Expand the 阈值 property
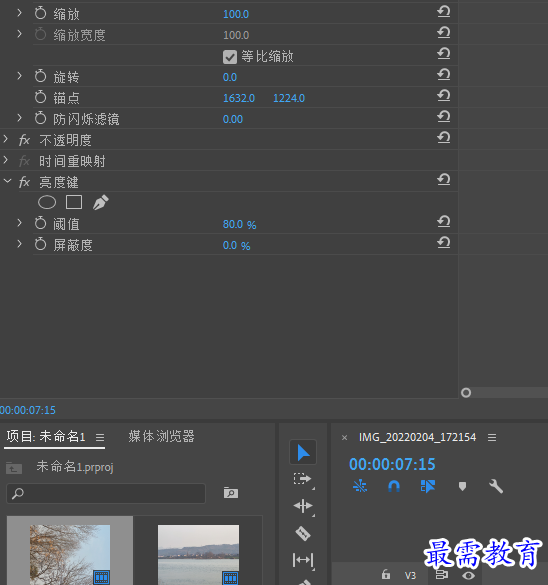 click(19, 223)
